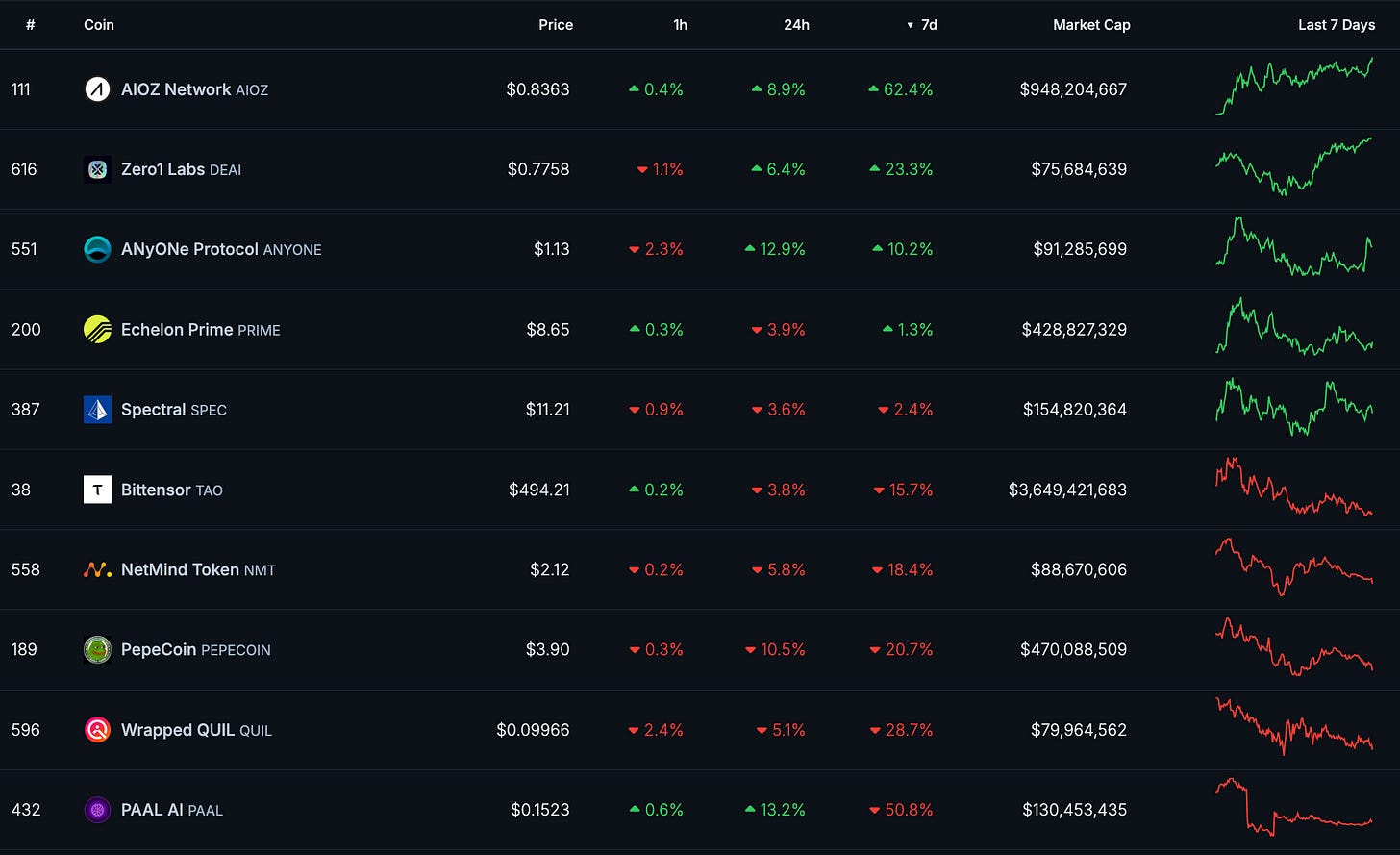Open the AIOZ Network 7-day sparkline chart
Image resolution: width=1400 pixels, height=855 pixels.
(1294, 87)
